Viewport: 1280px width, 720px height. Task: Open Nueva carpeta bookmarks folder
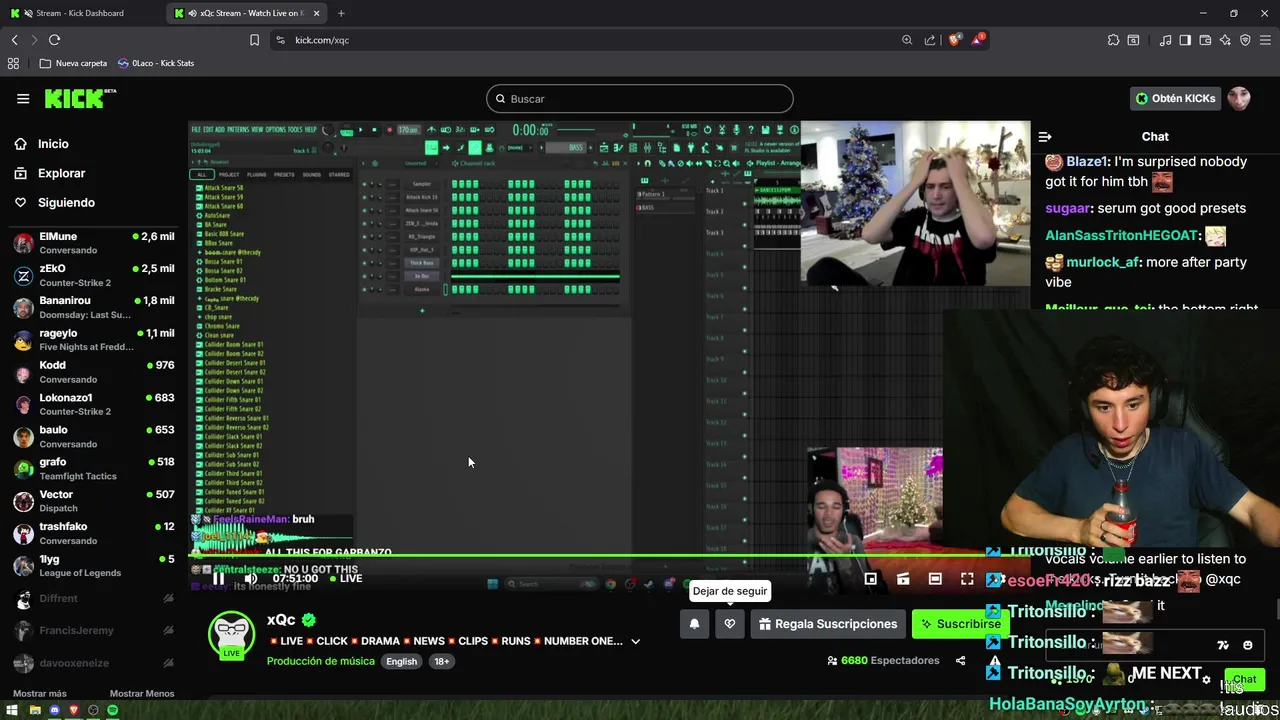73,63
